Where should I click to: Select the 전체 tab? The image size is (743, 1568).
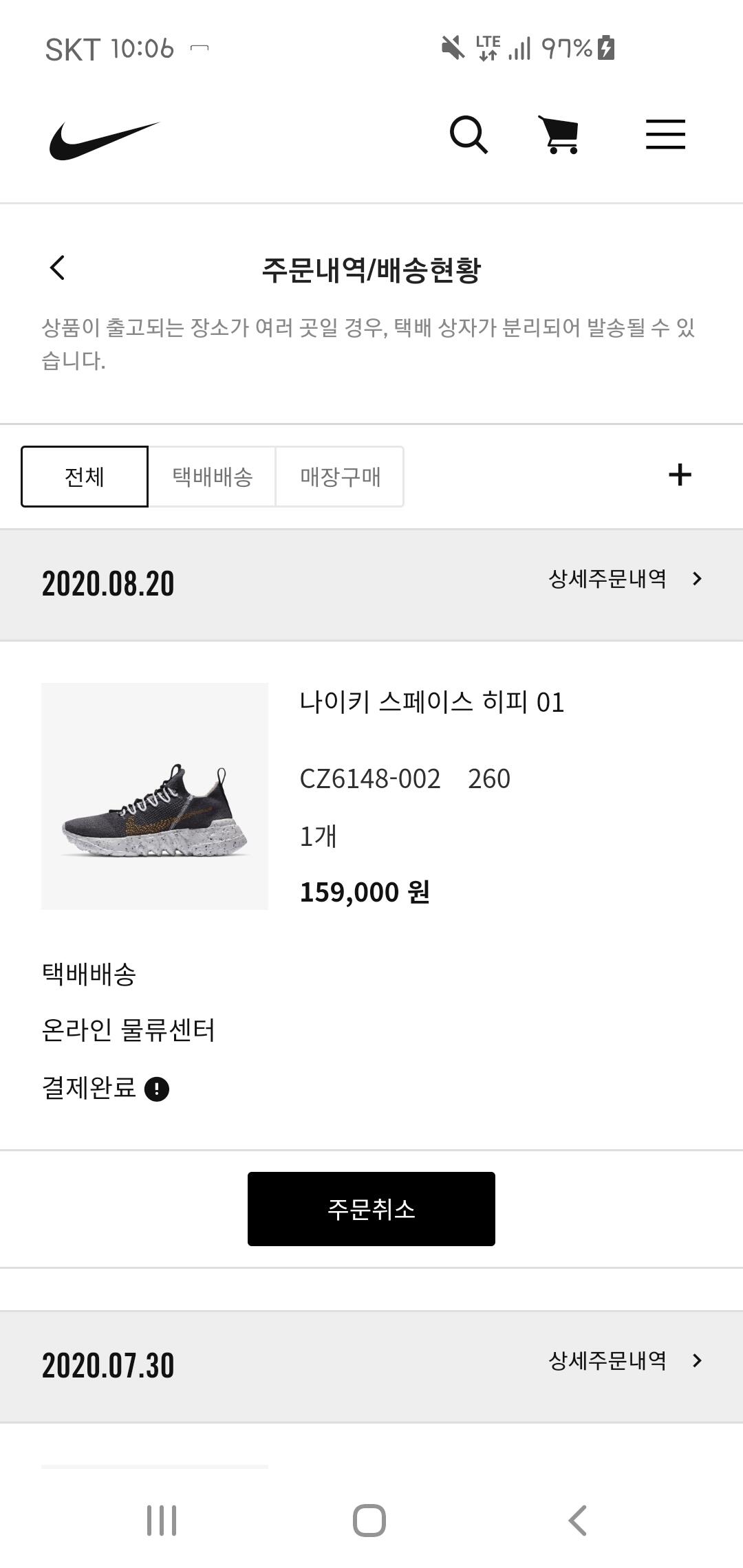click(x=85, y=477)
